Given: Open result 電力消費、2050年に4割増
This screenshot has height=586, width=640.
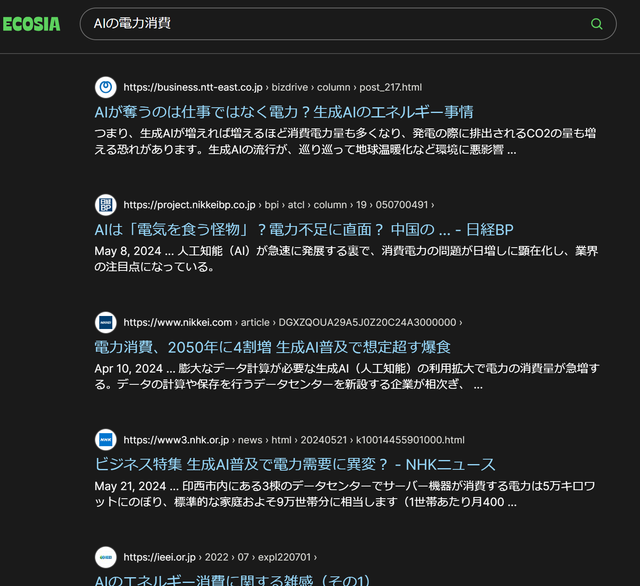Looking at the screenshot, I should click(272, 347).
